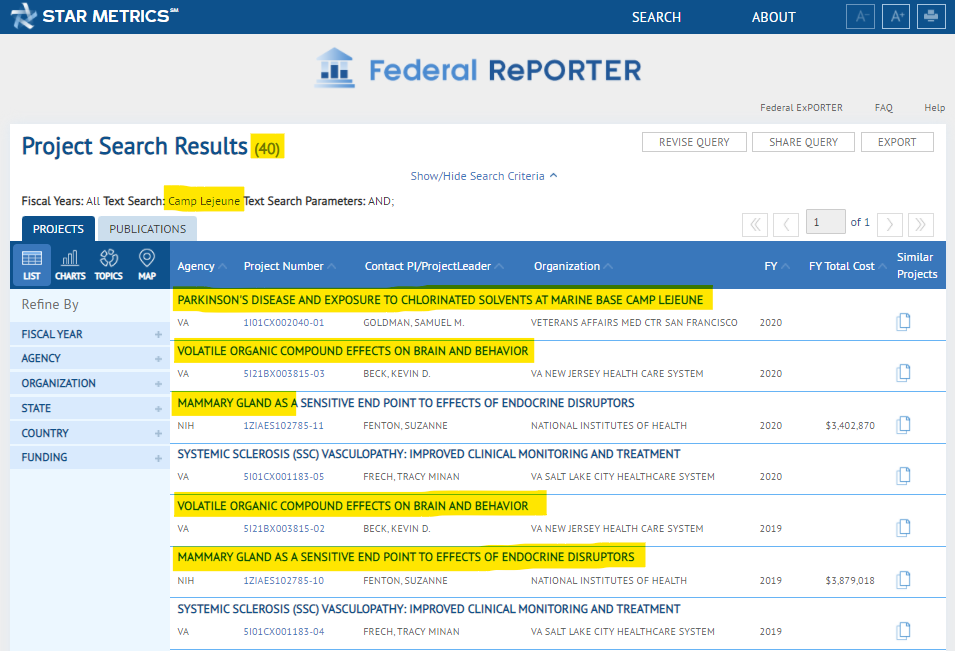Viewport: 955px width, 651px height.
Task: Expand the FISCAL YEAR refine filter
Action: (x=90, y=334)
